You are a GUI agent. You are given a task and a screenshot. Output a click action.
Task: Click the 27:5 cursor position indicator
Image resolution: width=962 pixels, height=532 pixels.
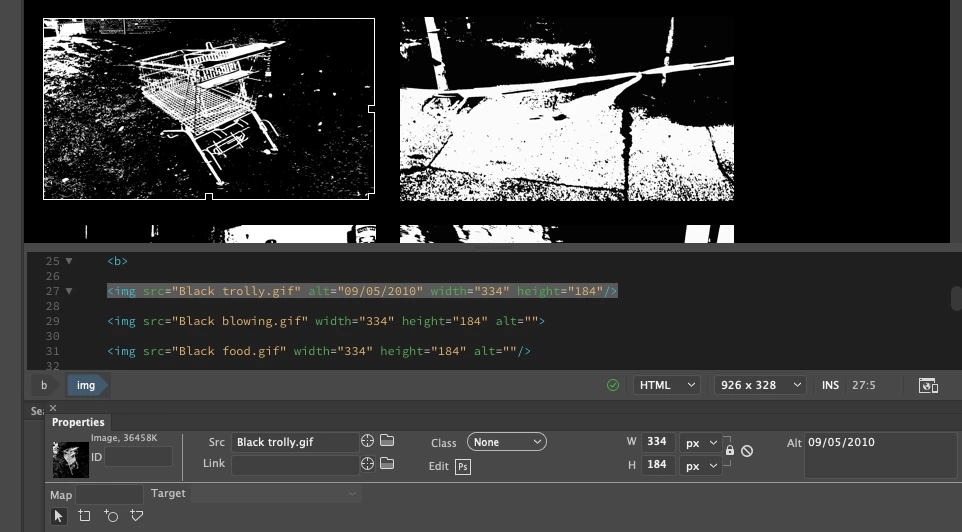(x=864, y=385)
